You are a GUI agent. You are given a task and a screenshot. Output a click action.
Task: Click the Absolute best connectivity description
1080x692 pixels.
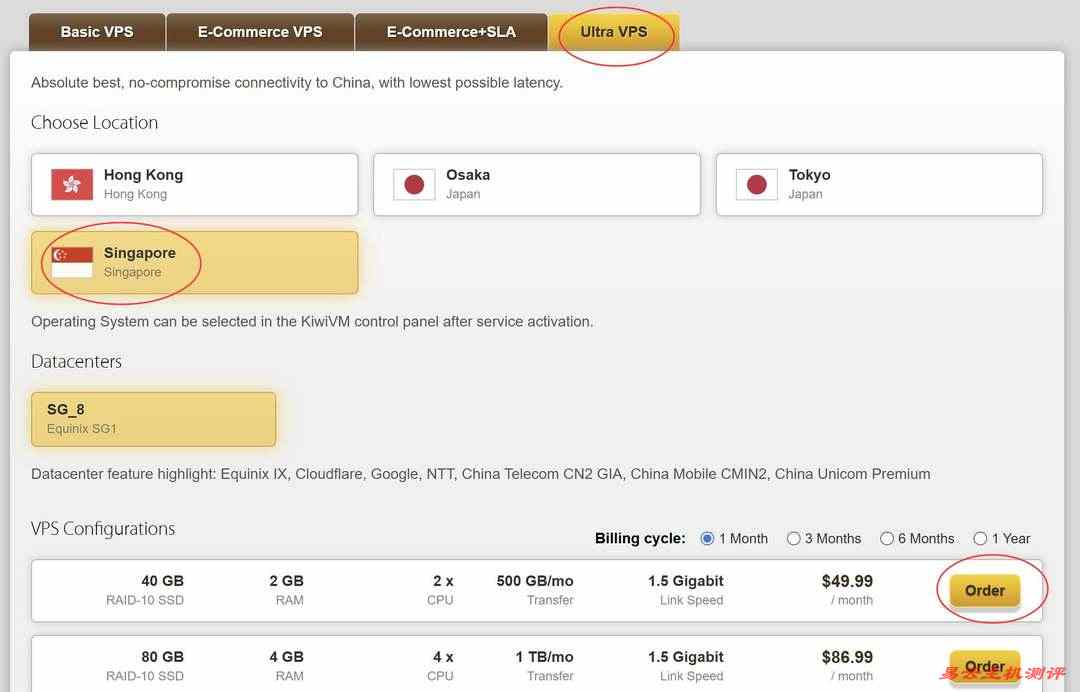[x=297, y=83]
